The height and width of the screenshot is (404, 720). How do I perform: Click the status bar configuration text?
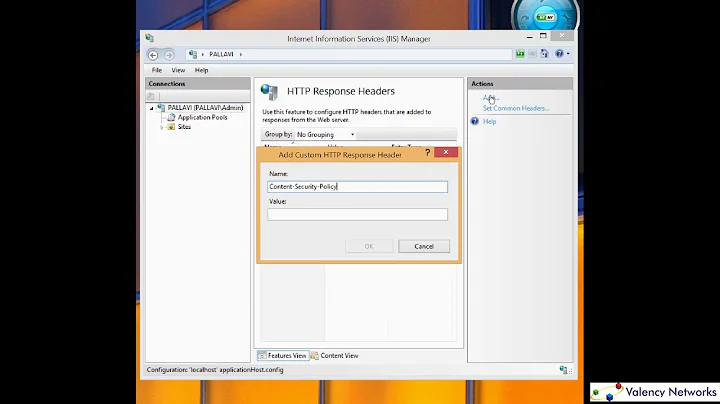click(x=215, y=370)
